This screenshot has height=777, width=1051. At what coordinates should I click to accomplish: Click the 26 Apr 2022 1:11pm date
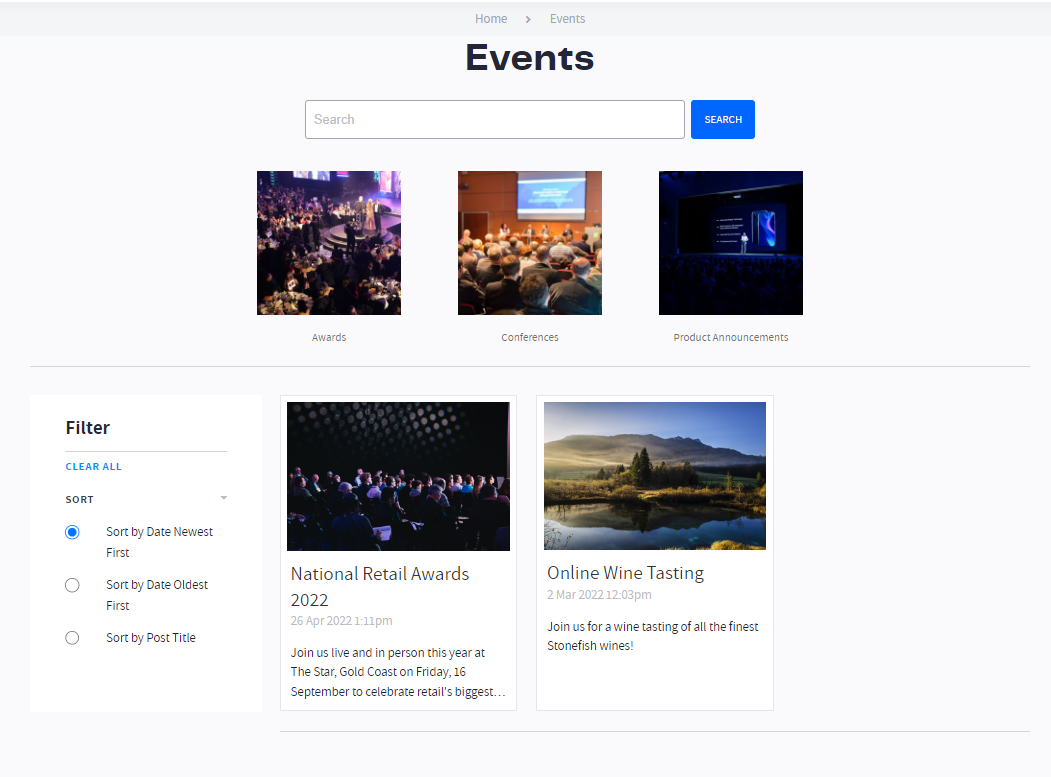341,621
